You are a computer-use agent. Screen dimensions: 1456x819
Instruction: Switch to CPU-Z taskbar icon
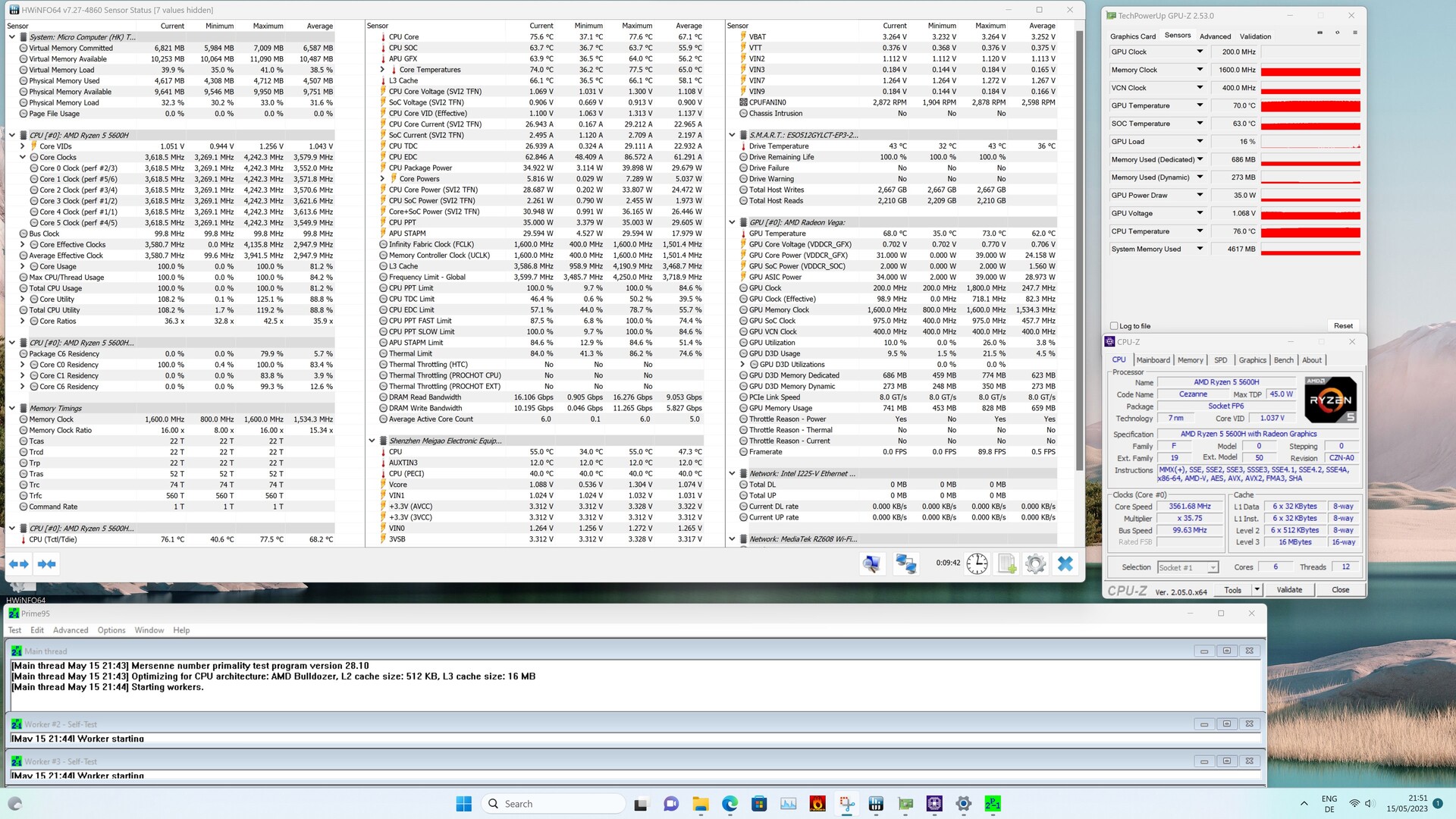tap(934, 804)
